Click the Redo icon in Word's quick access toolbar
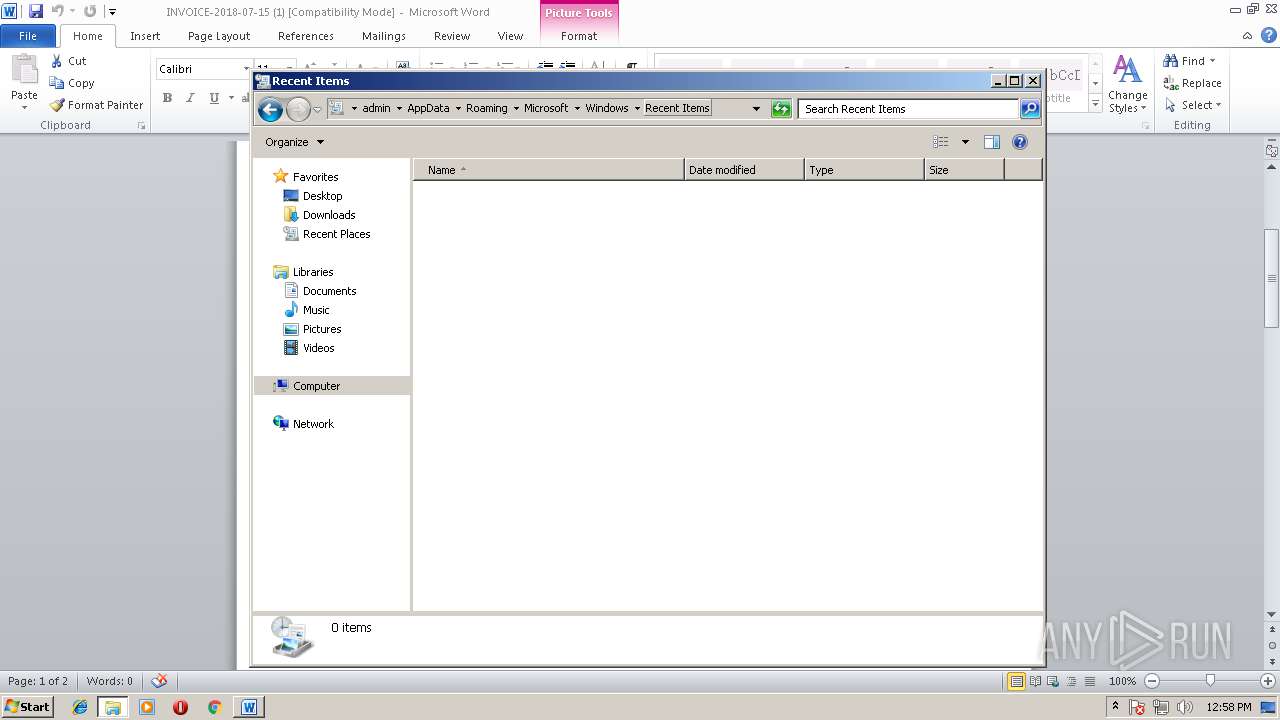 click(90, 11)
